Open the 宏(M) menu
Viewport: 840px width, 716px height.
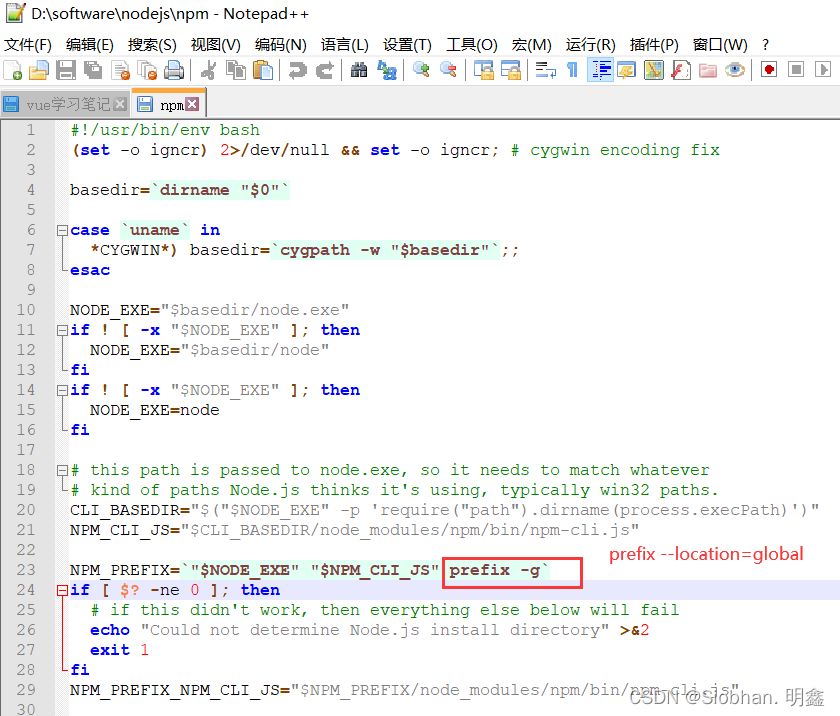(x=531, y=45)
